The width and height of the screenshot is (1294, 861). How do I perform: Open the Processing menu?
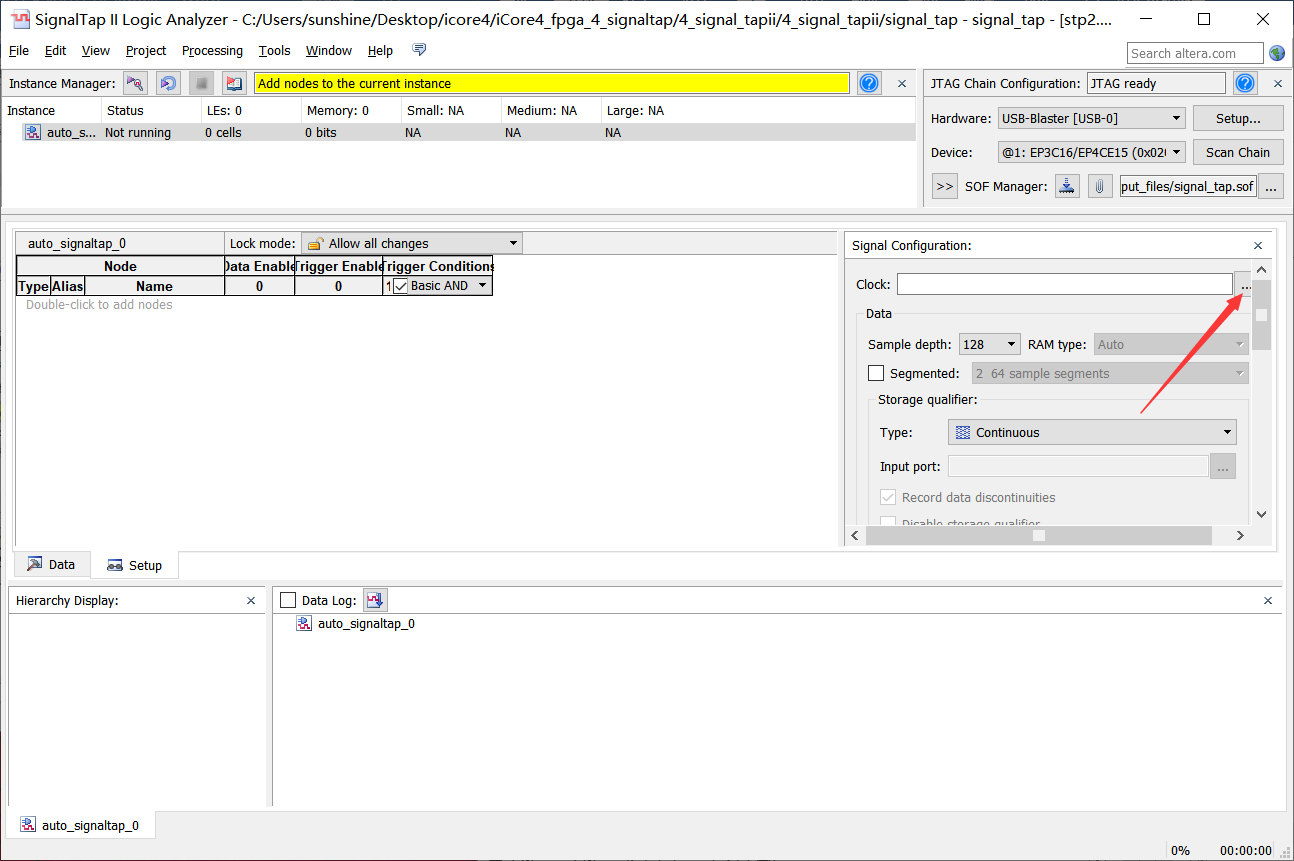212,51
